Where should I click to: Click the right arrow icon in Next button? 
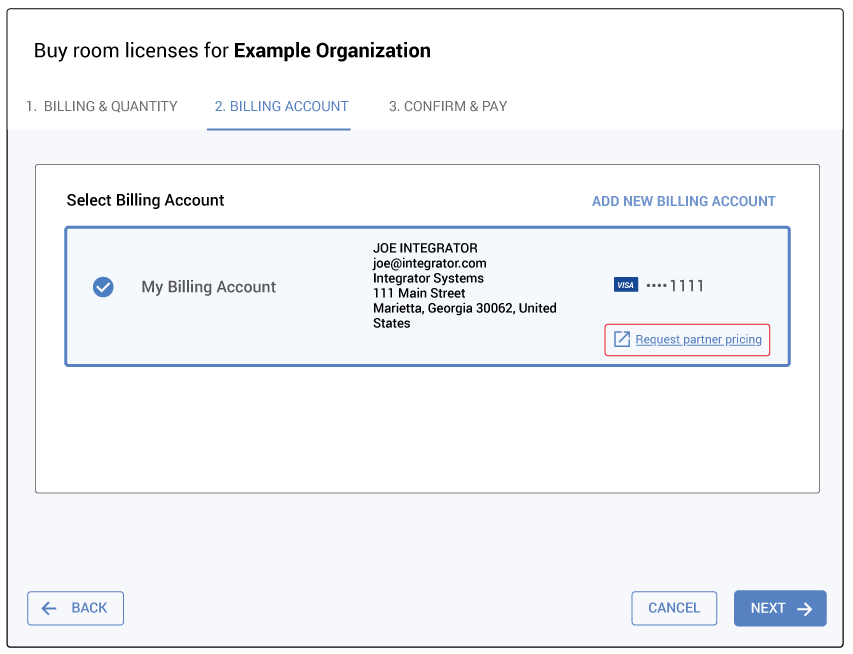coord(805,608)
